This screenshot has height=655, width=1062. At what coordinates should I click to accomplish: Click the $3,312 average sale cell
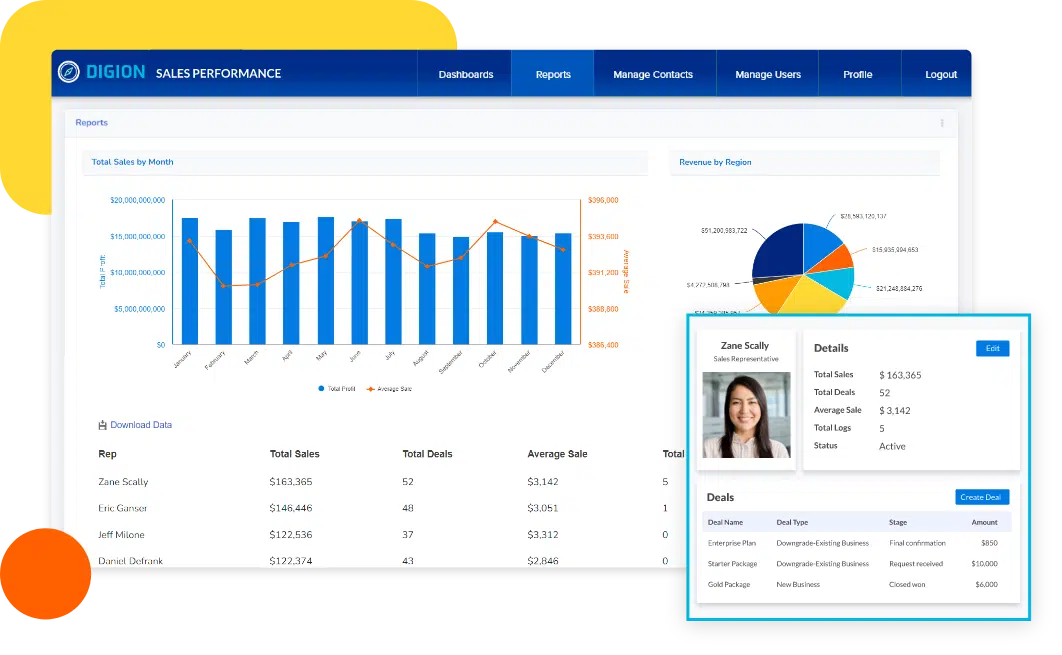point(543,534)
